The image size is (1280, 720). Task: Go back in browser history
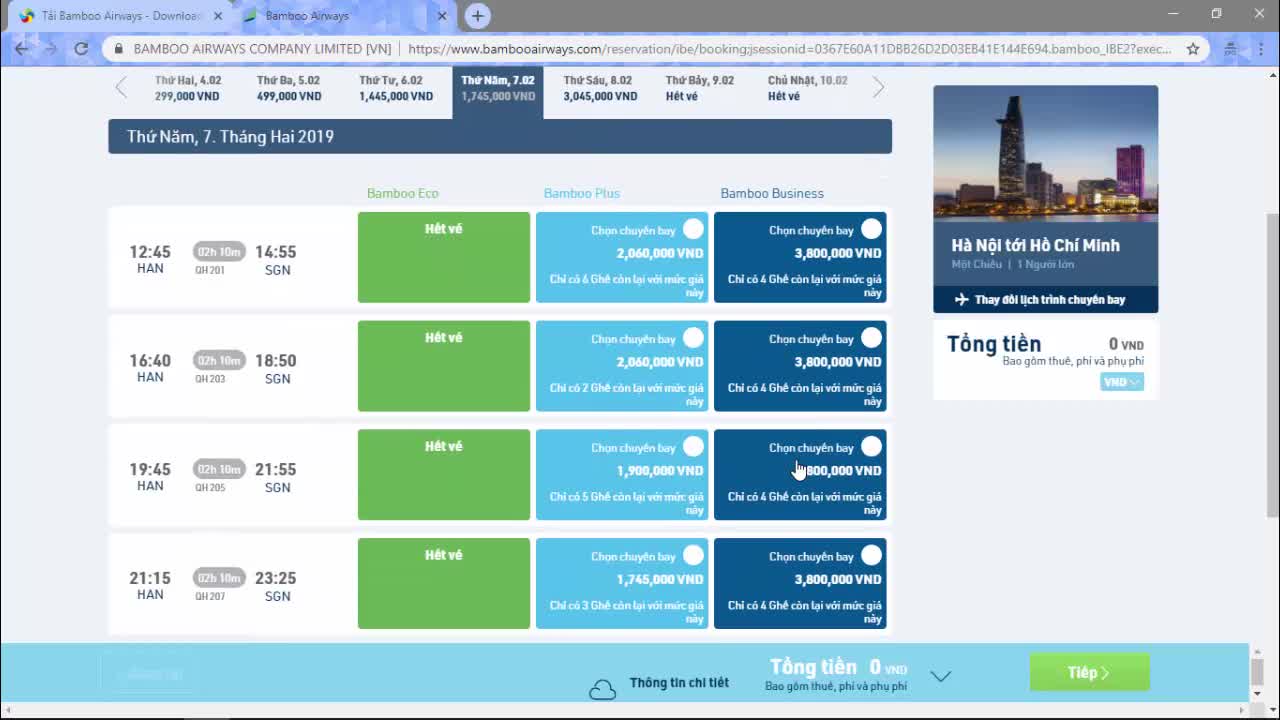[22, 48]
